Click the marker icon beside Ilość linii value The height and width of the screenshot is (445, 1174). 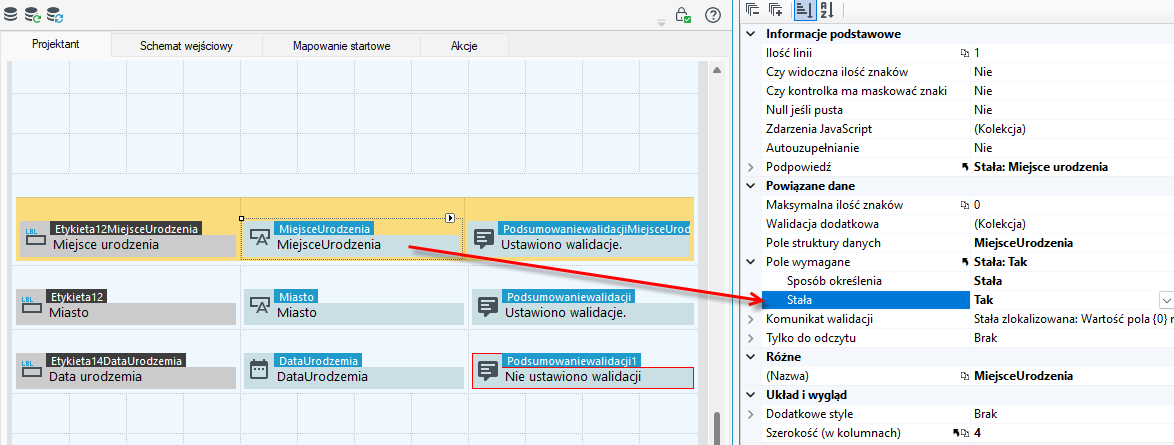click(x=964, y=53)
